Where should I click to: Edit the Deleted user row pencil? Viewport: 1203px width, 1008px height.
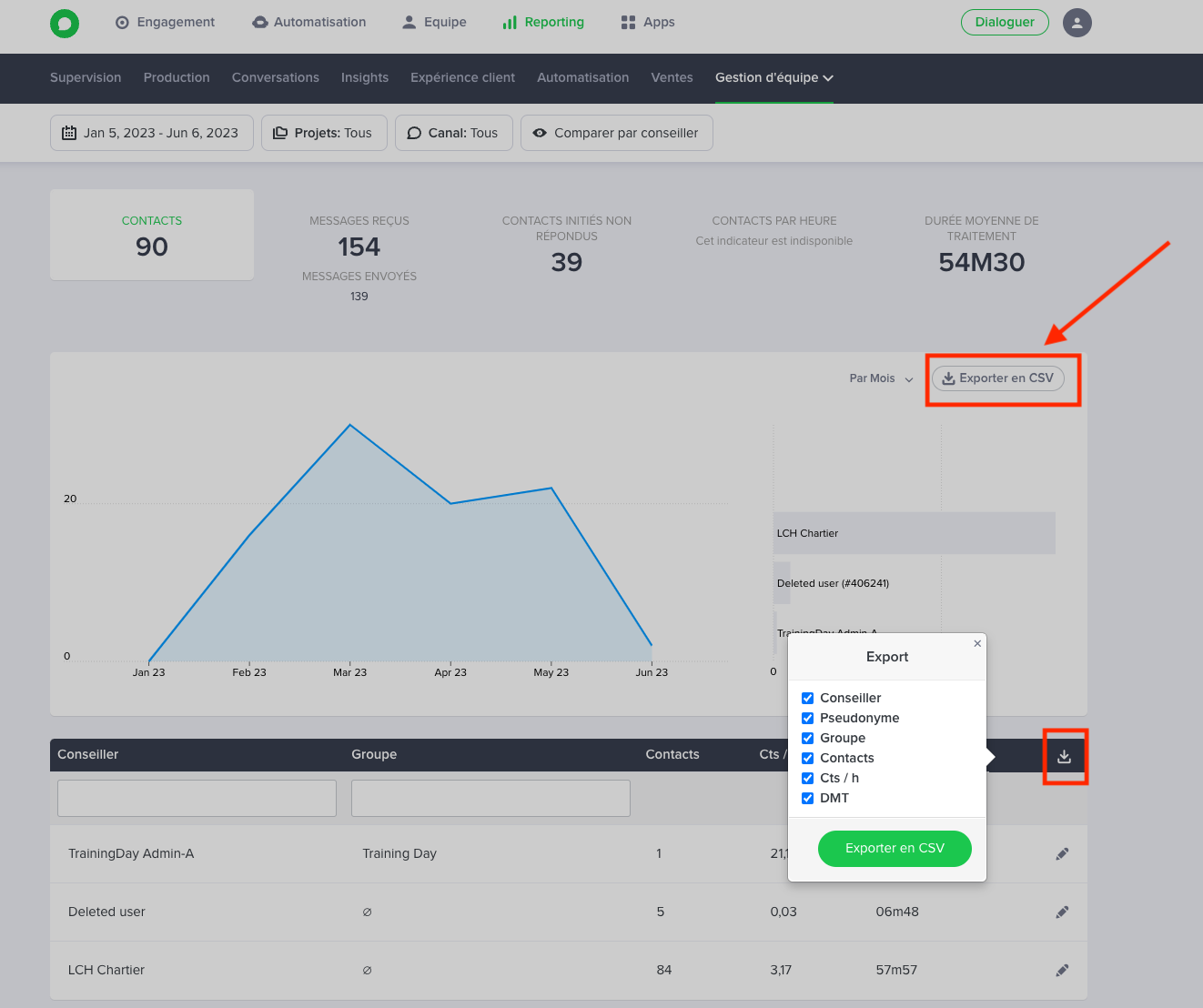(x=1062, y=912)
